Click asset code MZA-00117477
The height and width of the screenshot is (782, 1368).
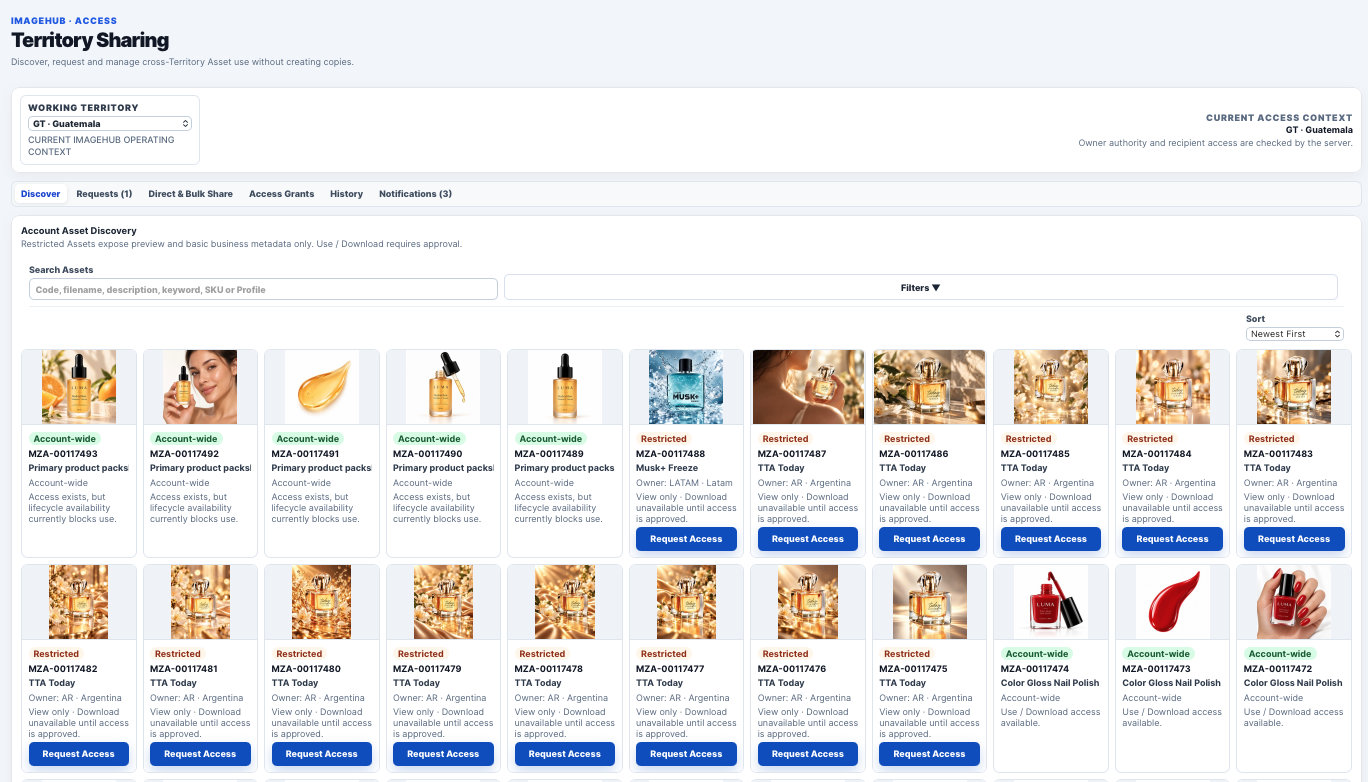pyautogui.click(x=670, y=669)
